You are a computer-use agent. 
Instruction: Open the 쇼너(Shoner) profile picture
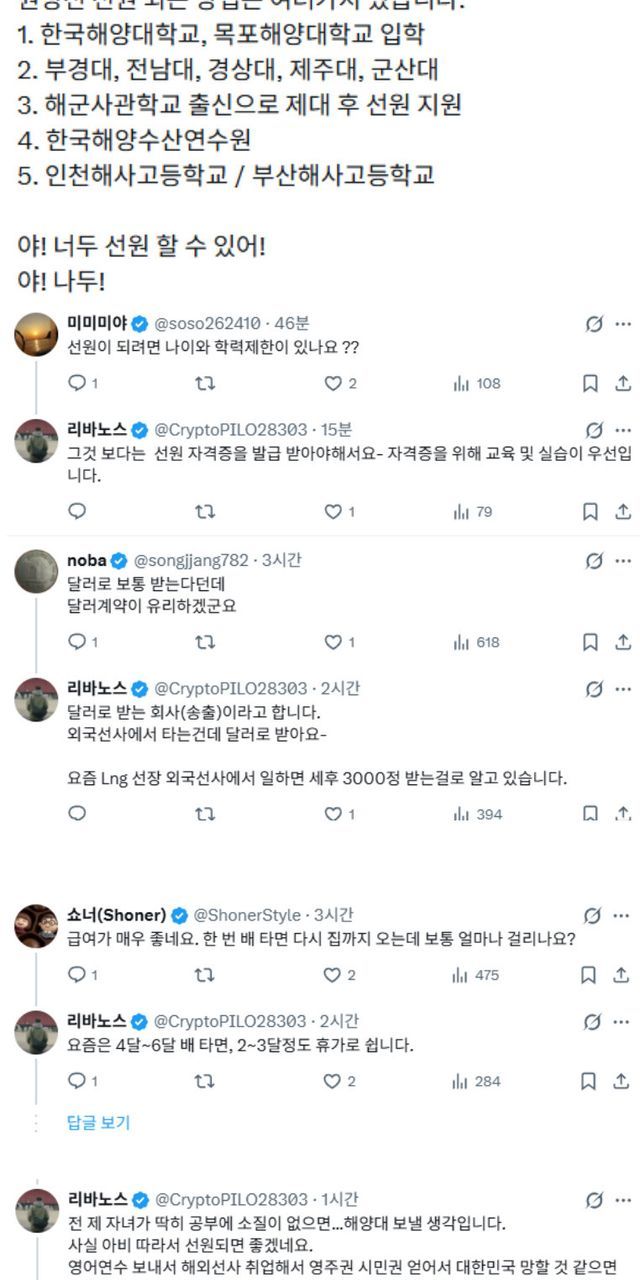36,926
